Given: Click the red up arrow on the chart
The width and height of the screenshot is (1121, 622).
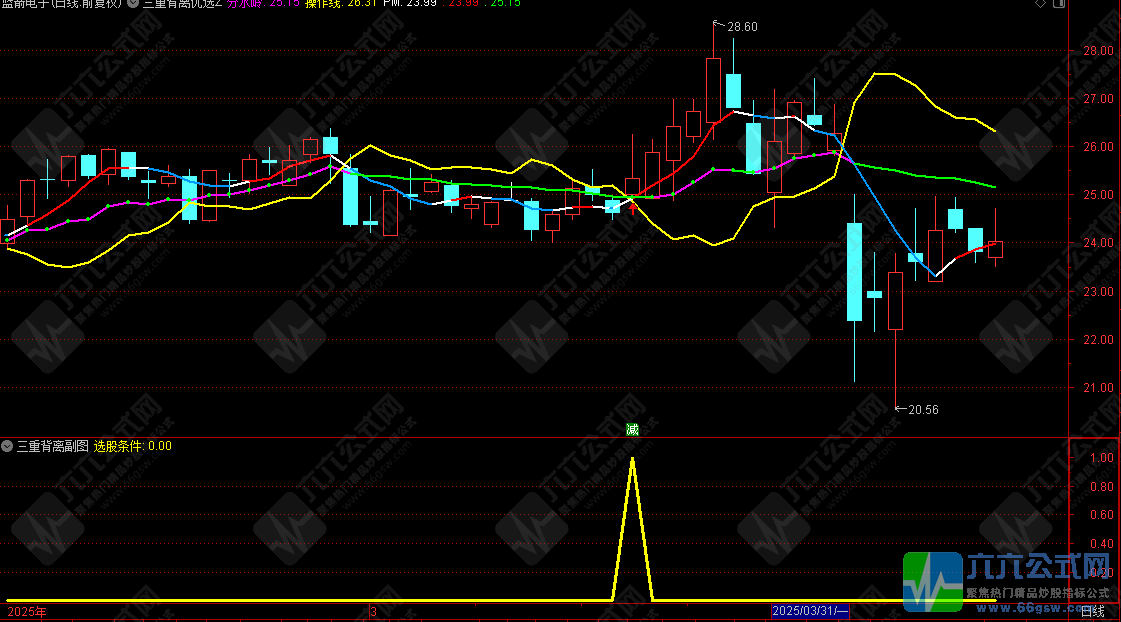Looking at the screenshot, I should click(632, 208).
